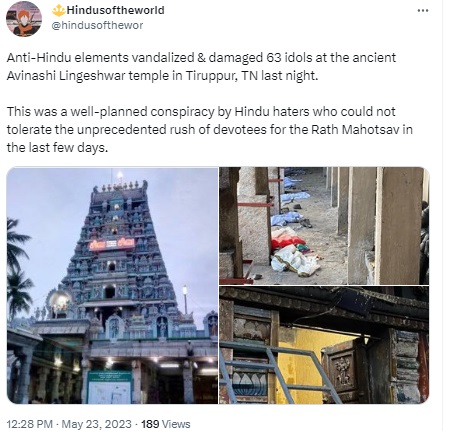Open the photo showing cloth on the floor
Image resolution: width=453 pixels, height=431 pixels.
click(x=324, y=226)
